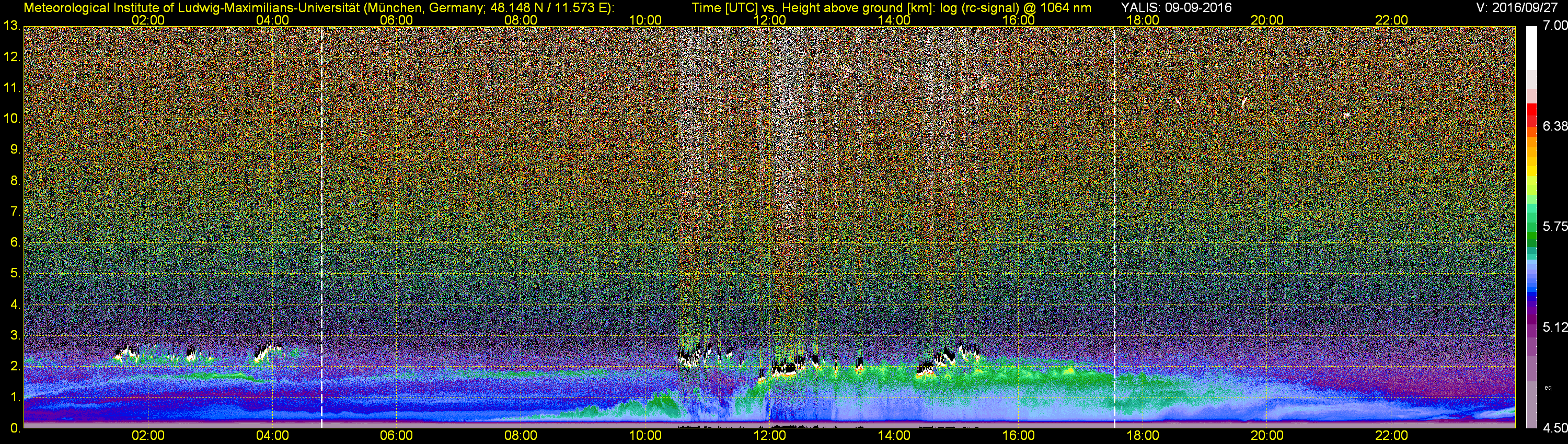The image size is (1568, 444).
Task: Click the 16:00 label on the top time axis
Action: click(1018, 20)
